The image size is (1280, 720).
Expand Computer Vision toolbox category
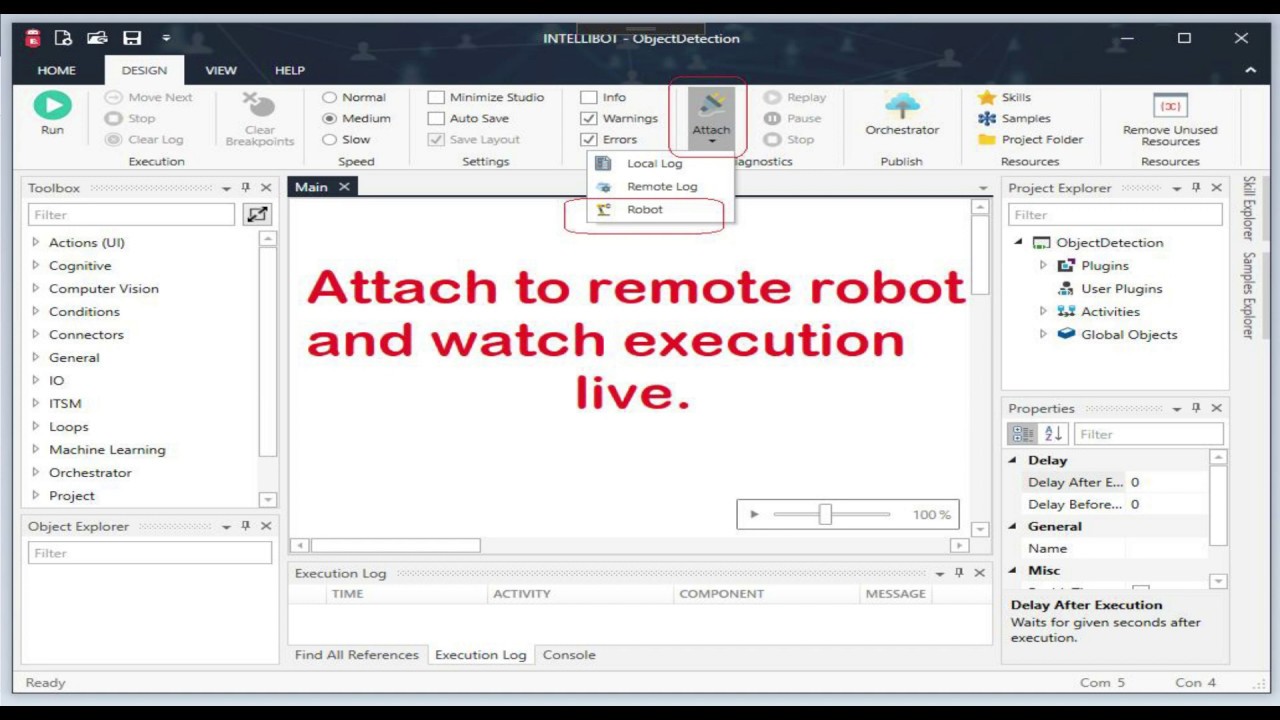coord(36,288)
